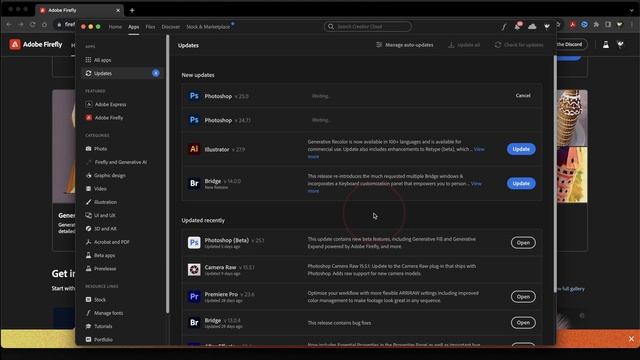Click the updates list vertical scrollbar
Screen dimensions: 640x360
point(554,173)
